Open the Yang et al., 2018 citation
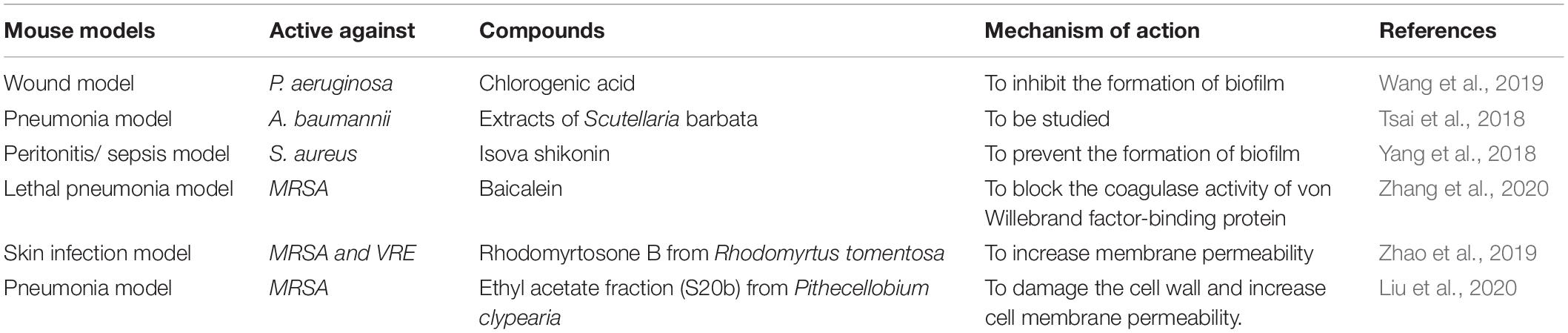The width and height of the screenshot is (1568, 333). (1456, 154)
